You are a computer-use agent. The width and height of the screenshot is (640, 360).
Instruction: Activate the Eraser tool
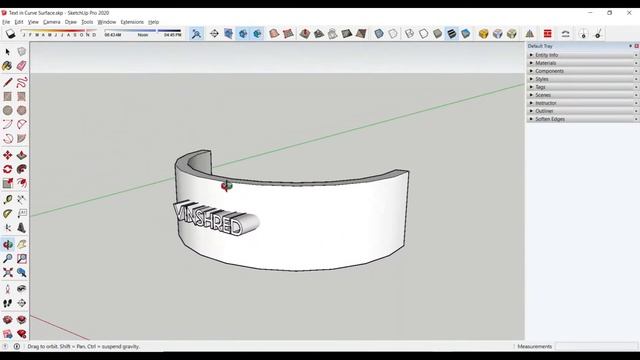22,66
